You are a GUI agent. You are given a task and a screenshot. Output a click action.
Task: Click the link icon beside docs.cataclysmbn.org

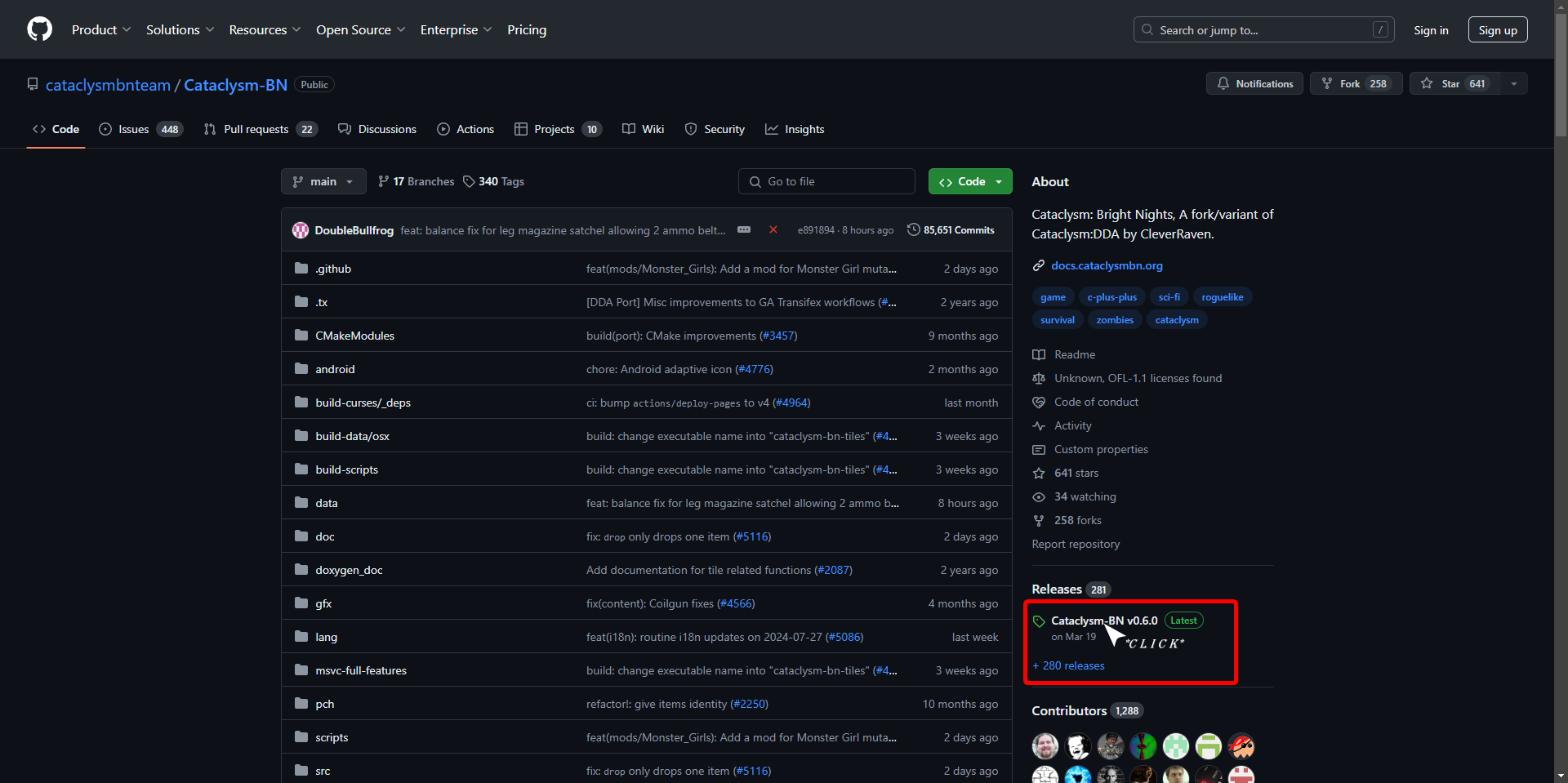click(1039, 266)
